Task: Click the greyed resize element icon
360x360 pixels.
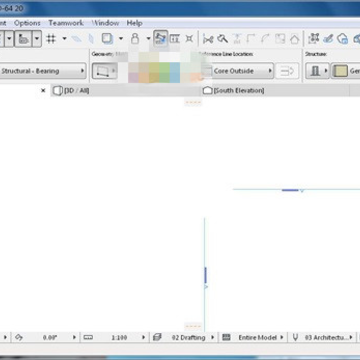Action: coord(280,39)
